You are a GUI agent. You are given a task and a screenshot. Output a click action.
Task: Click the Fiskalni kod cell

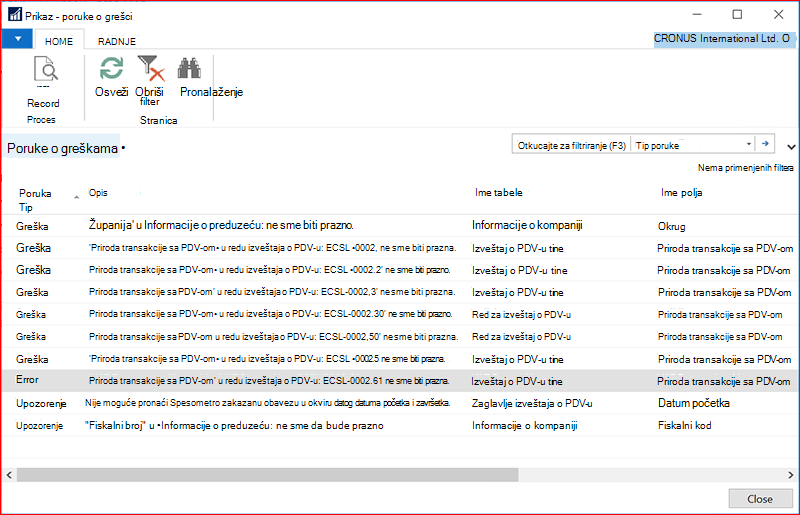tap(685, 425)
